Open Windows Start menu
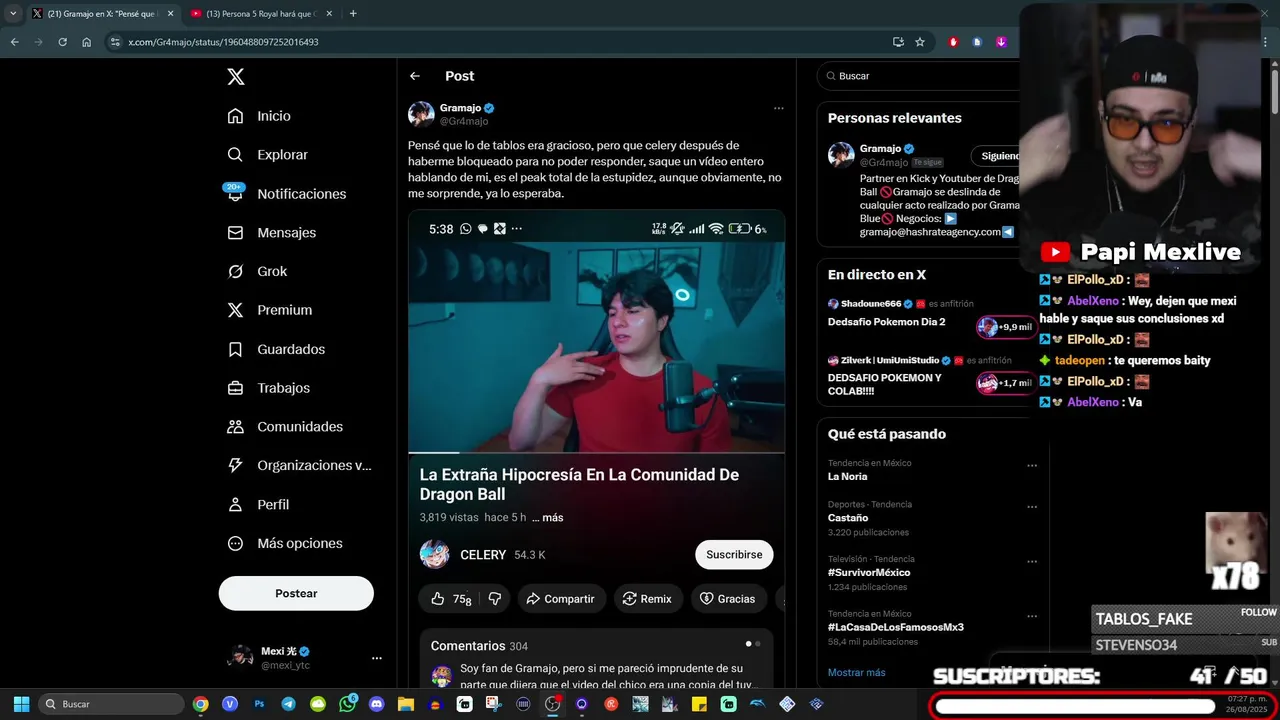The image size is (1280, 720). (x=21, y=704)
